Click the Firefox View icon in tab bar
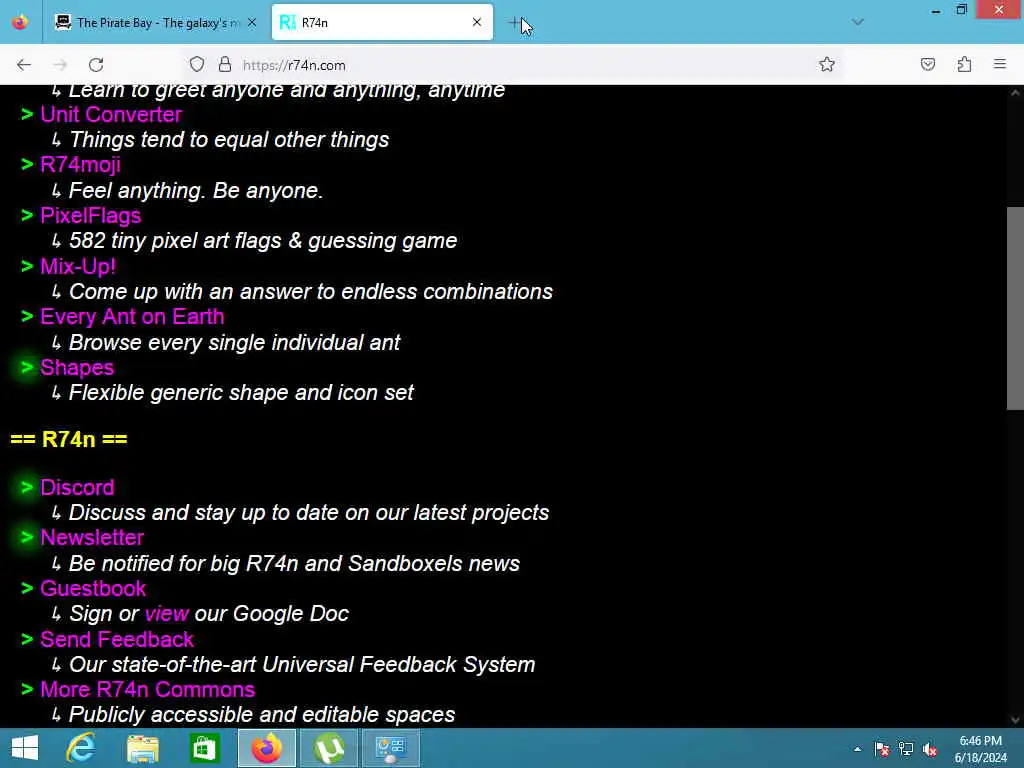Screen dimensions: 1024x768 (x=20, y=22)
